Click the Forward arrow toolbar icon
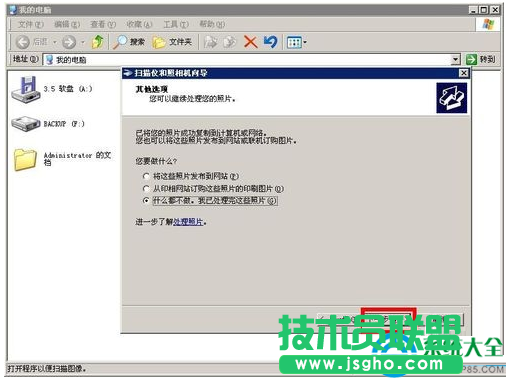The width and height of the screenshot is (506, 380). tap(69, 42)
